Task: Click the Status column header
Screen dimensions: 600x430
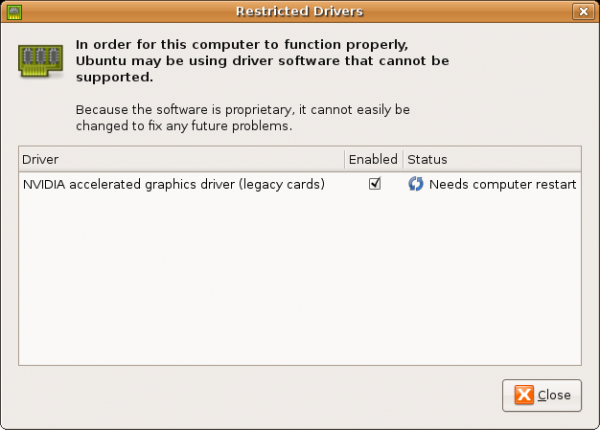Action: click(x=491, y=159)
